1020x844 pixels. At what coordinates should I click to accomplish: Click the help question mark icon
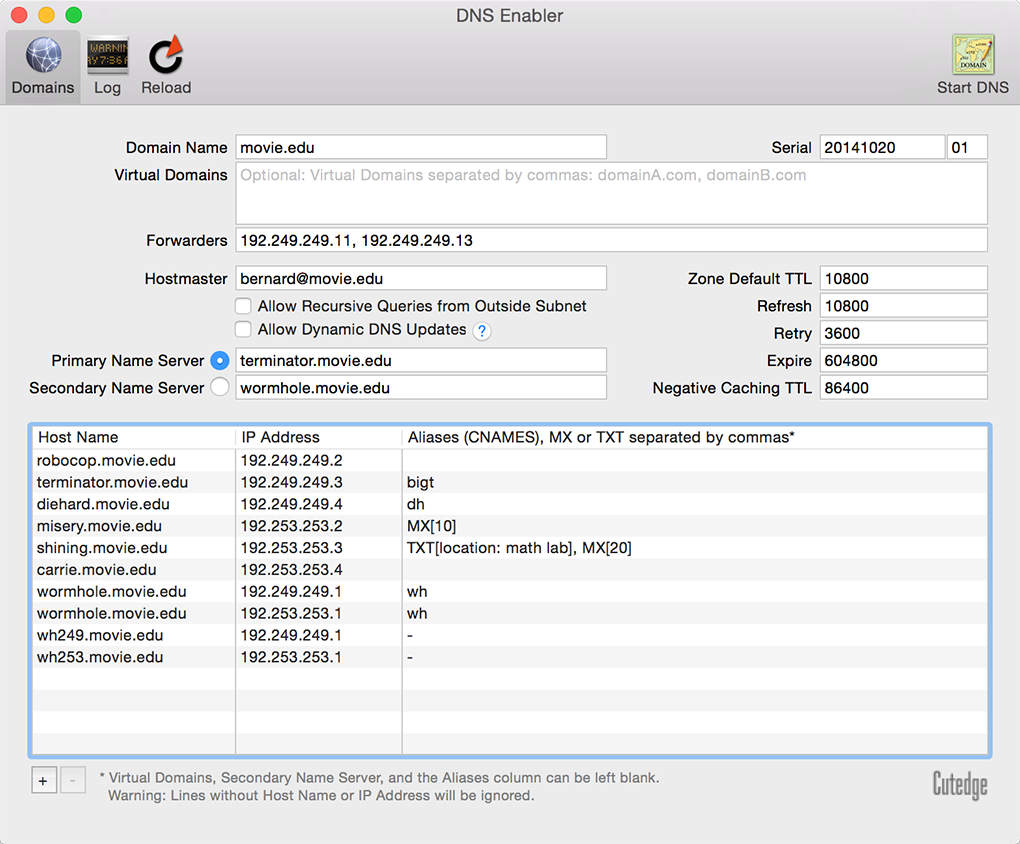click(x=482, y=331)
